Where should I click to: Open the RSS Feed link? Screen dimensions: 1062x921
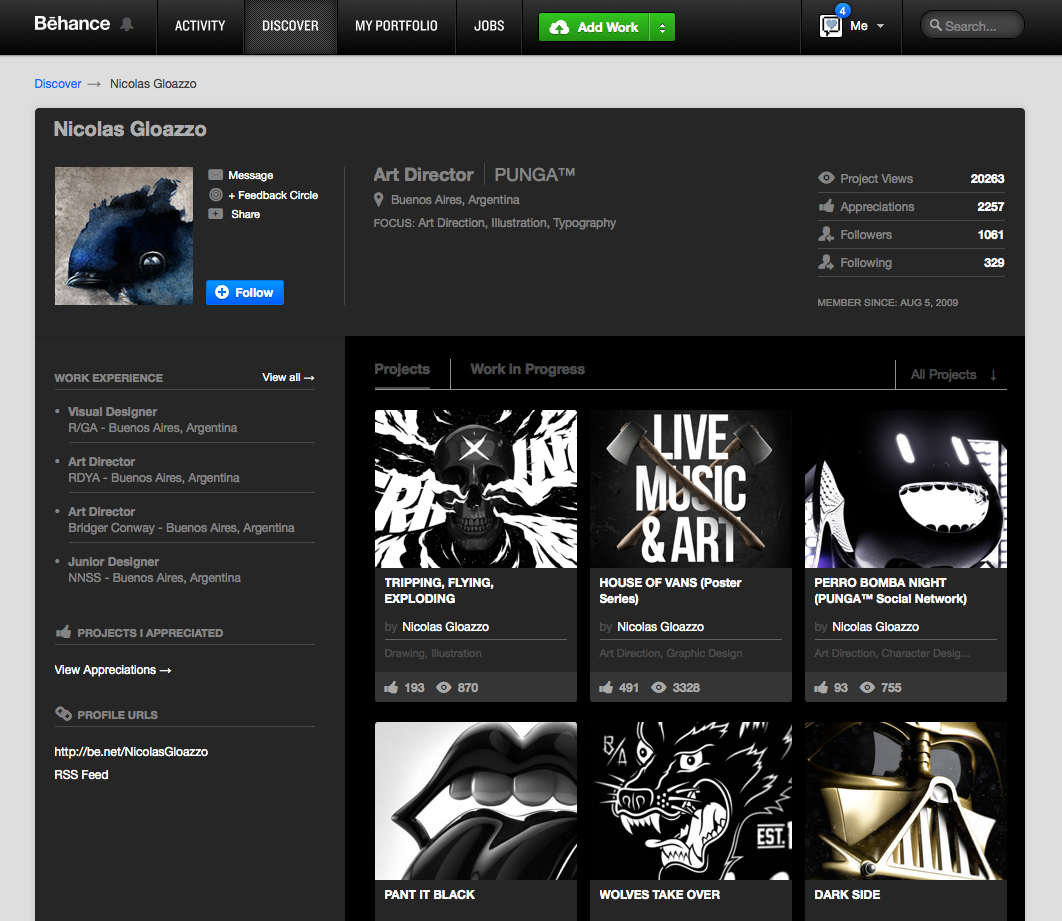coord(81,775)
